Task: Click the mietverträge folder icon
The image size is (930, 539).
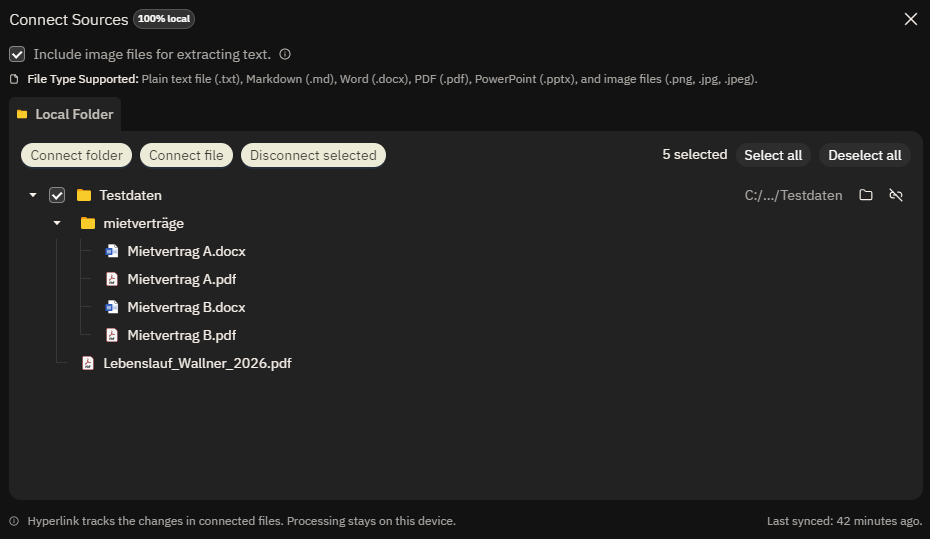Action: point(88,223)
